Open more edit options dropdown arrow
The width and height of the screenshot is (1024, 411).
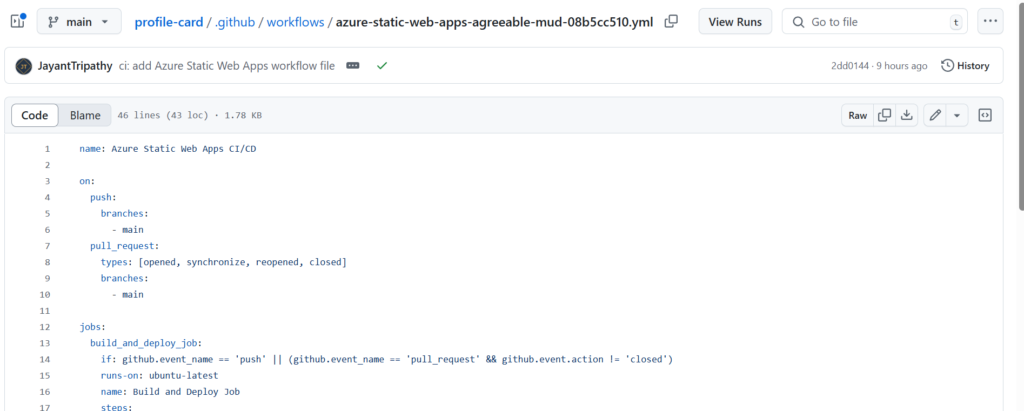coord(957,116)
